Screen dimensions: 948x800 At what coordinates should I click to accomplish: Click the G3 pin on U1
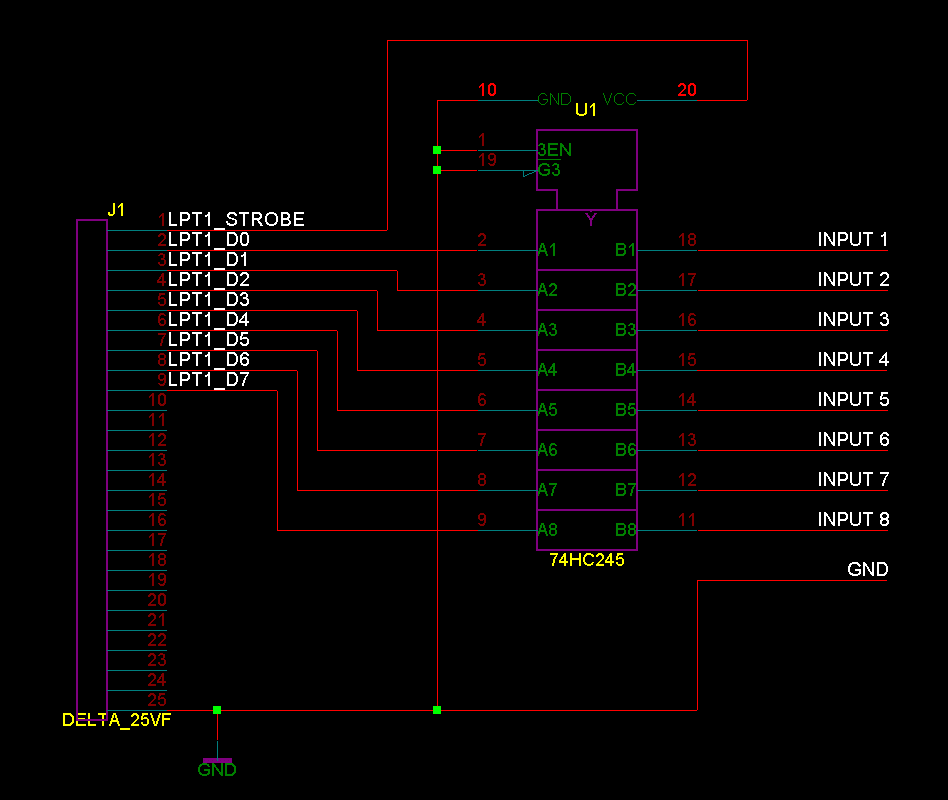(x=549, y=170)
